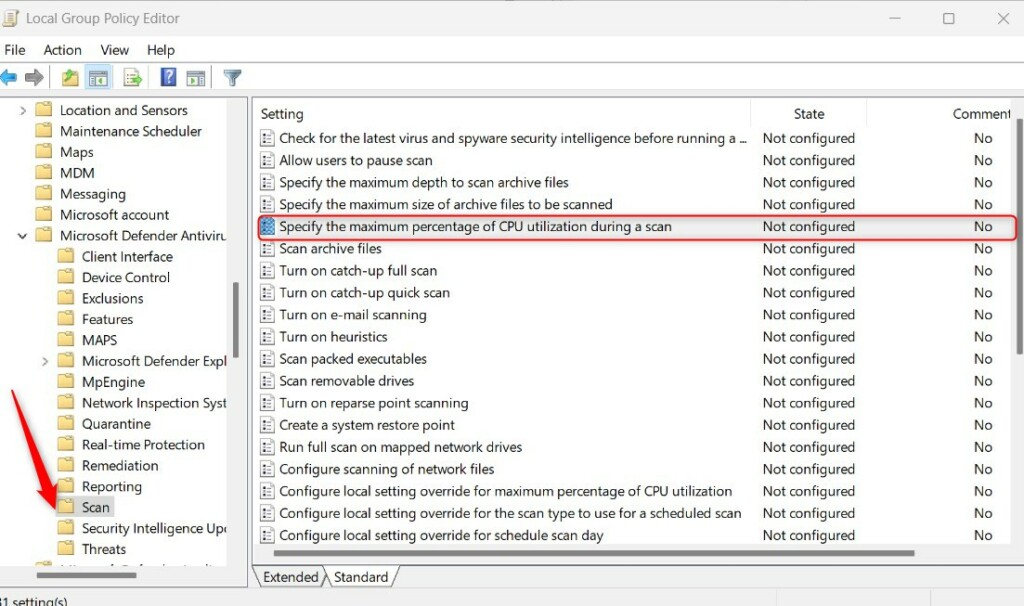Switch to the Standard tab

(361, 577)
